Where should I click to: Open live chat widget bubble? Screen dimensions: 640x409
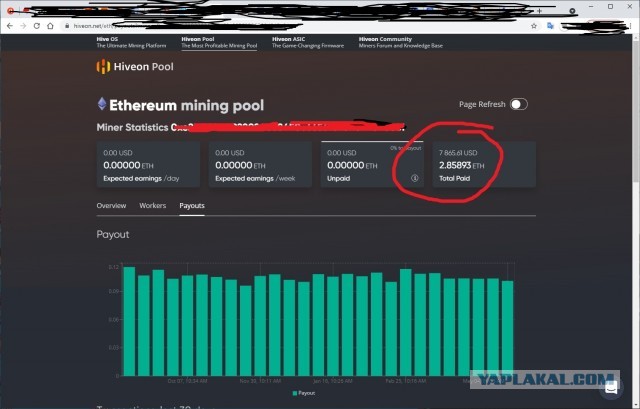[x=611, y=387]
